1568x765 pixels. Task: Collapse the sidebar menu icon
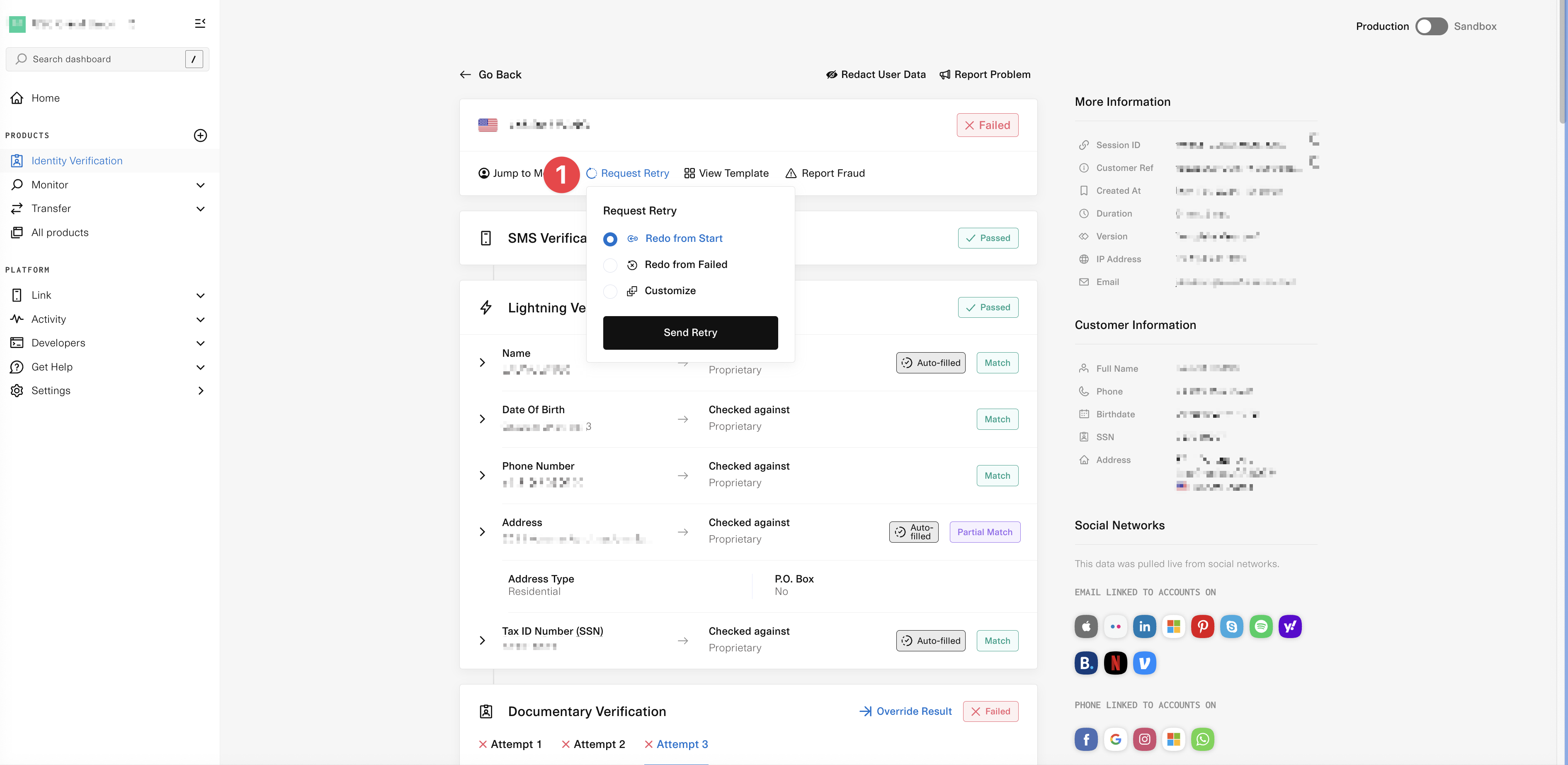200,23
